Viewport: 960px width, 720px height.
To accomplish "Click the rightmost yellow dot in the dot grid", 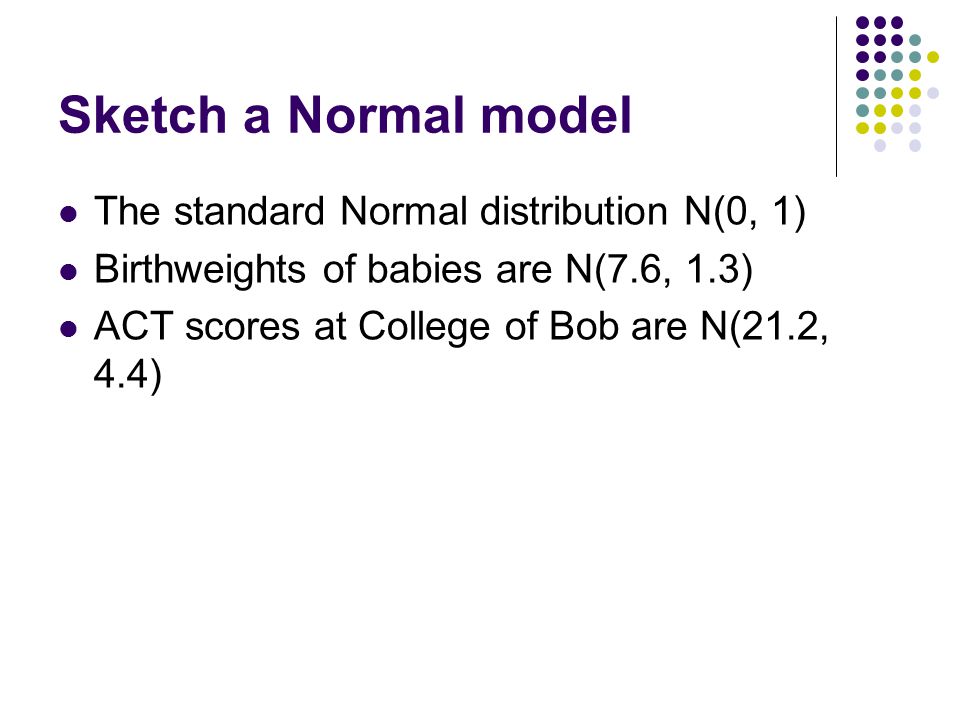I will [x=932, y=58].
